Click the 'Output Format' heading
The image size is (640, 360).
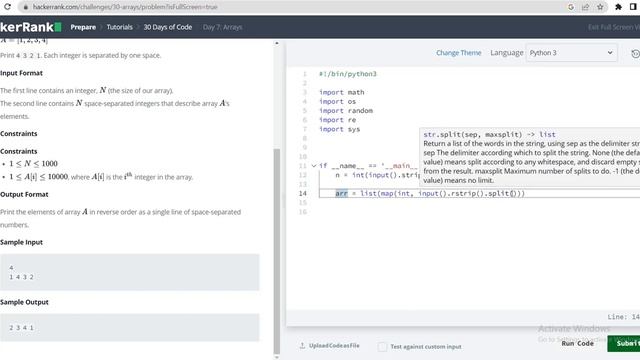[x=24, y=194]
